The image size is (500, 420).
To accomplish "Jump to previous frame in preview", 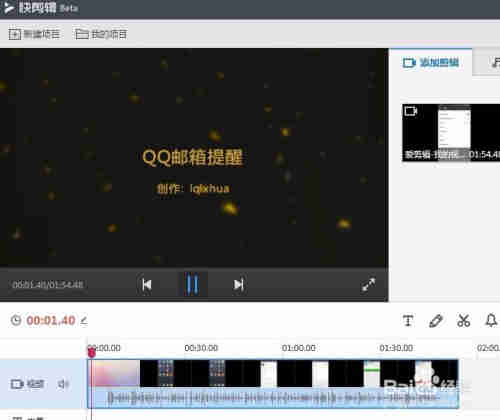I will (147, 285).
